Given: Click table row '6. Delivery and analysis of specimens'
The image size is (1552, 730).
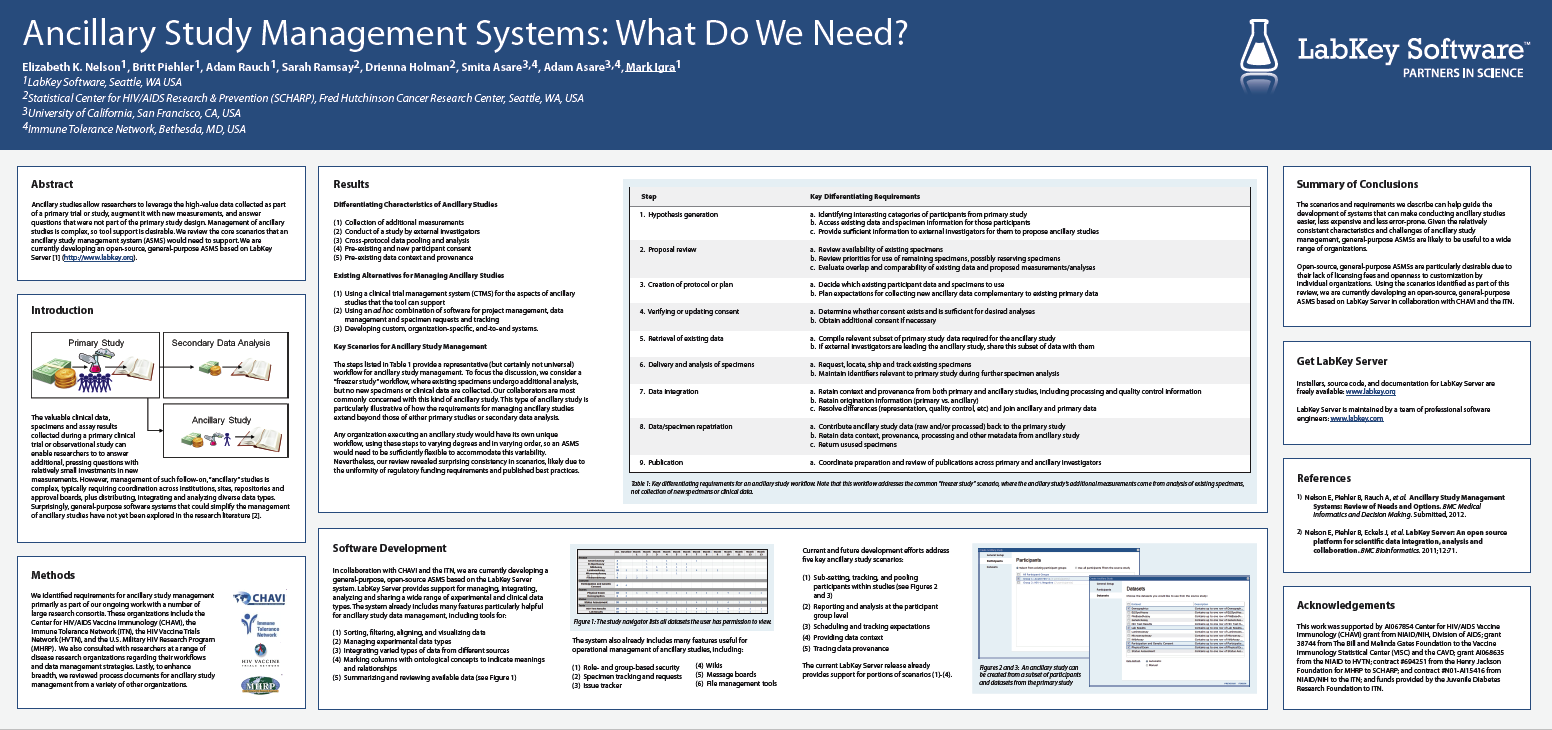Looking at the screenshot, I should coord(938,368).
